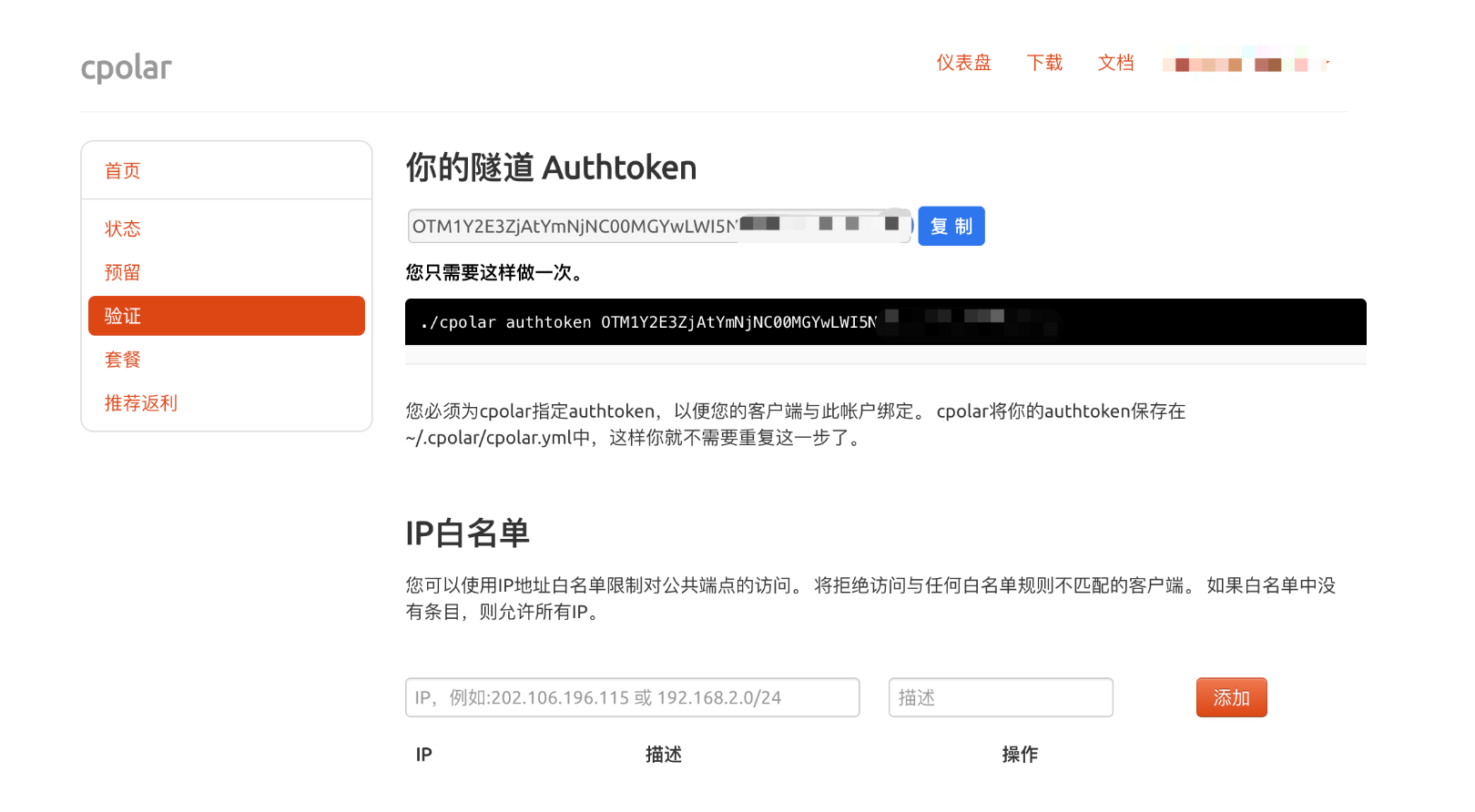This screenshot has height=812, width=1475.
Task: Click the IP白名单 heading
Action: click(x=467, y=533)
